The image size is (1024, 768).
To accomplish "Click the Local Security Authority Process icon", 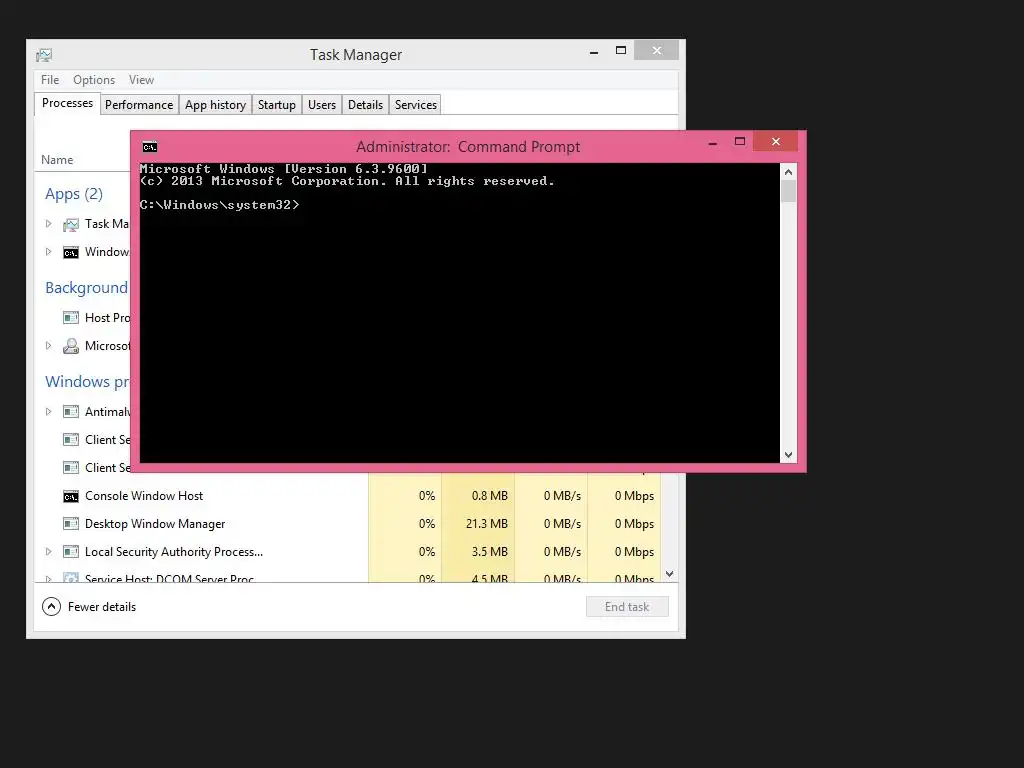I will (71, 552).
